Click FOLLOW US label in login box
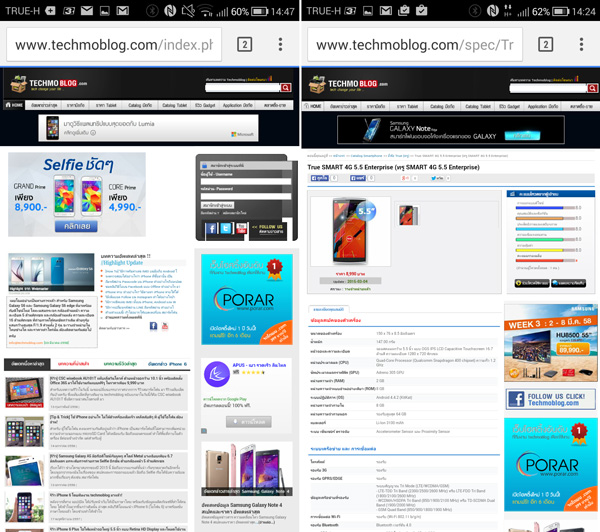 (271, 229)
